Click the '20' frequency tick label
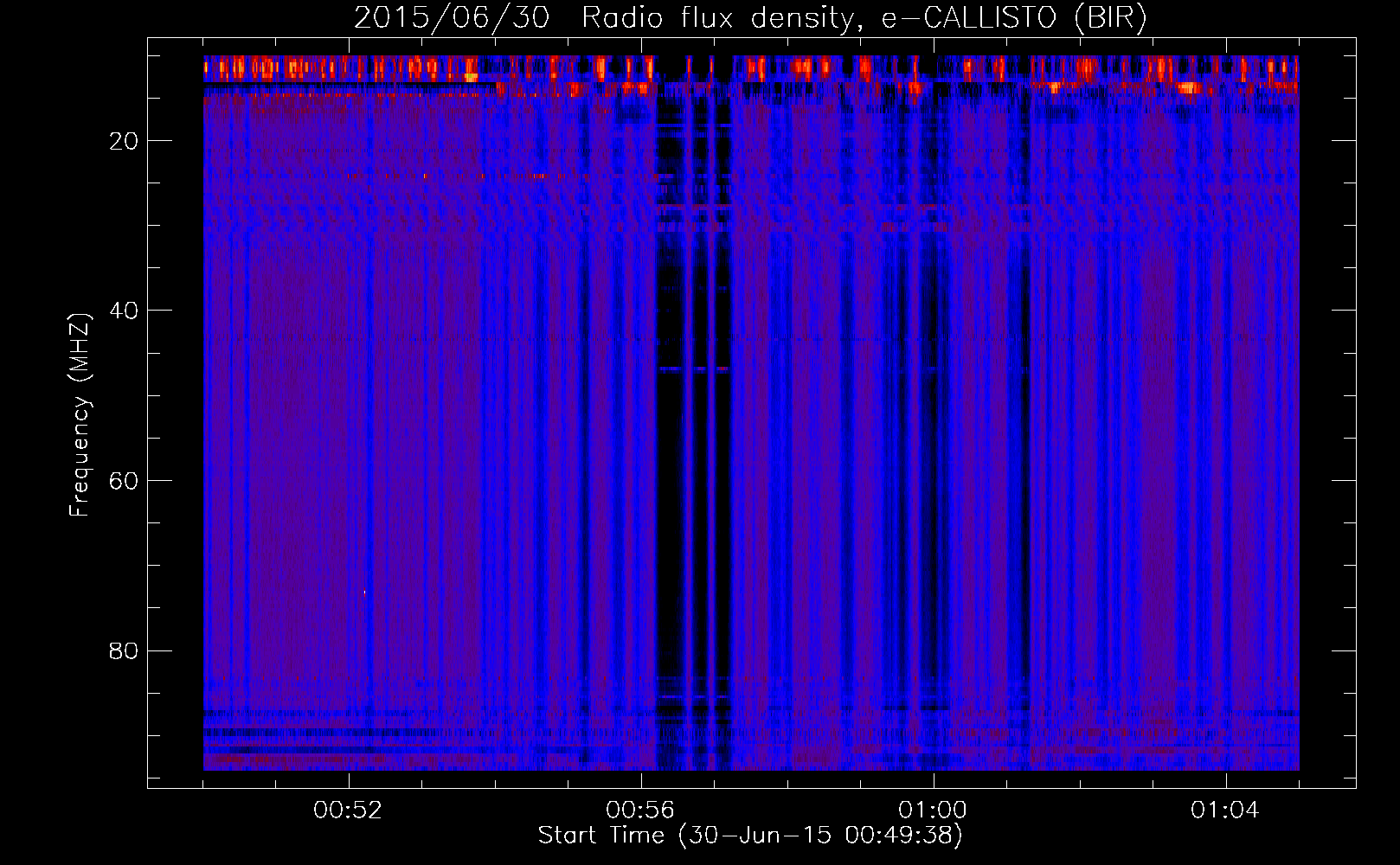The width and height of the screenshot is (1400, 865). click(124, 141)
